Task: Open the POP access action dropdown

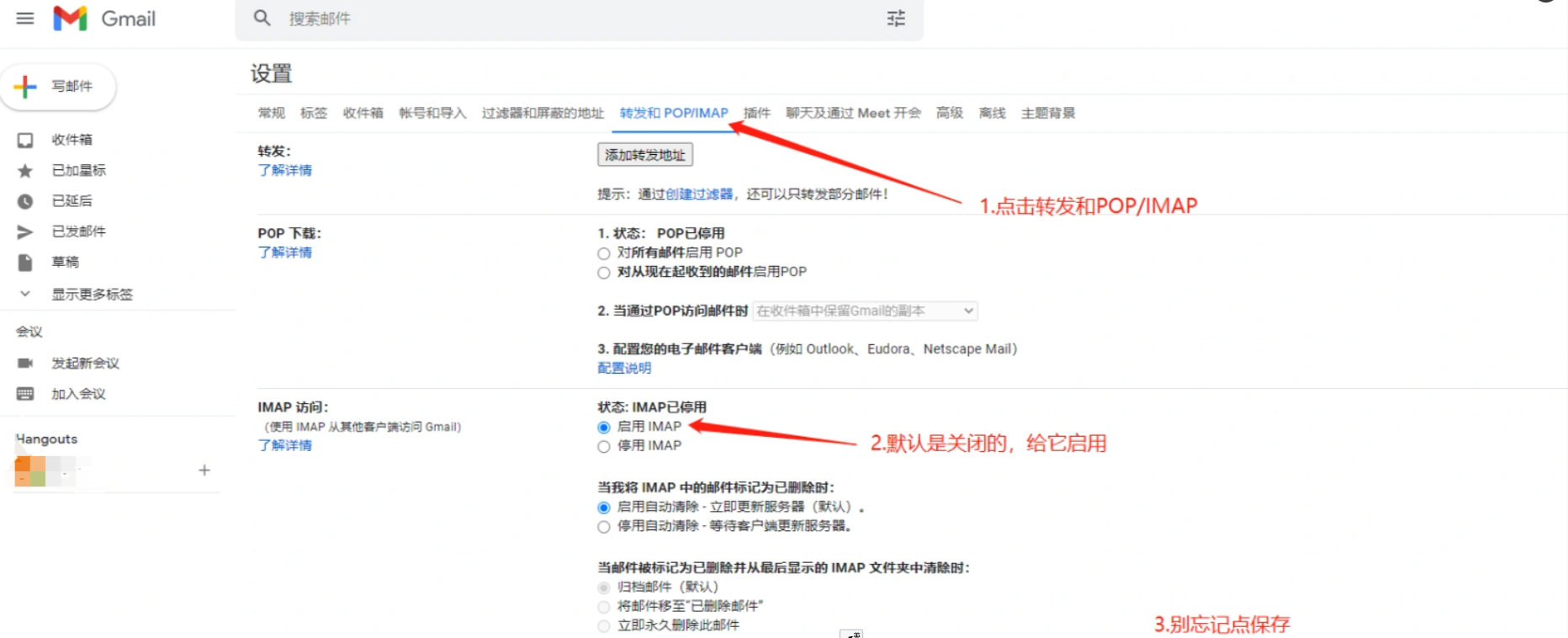Action: click(x=865, y=311)
